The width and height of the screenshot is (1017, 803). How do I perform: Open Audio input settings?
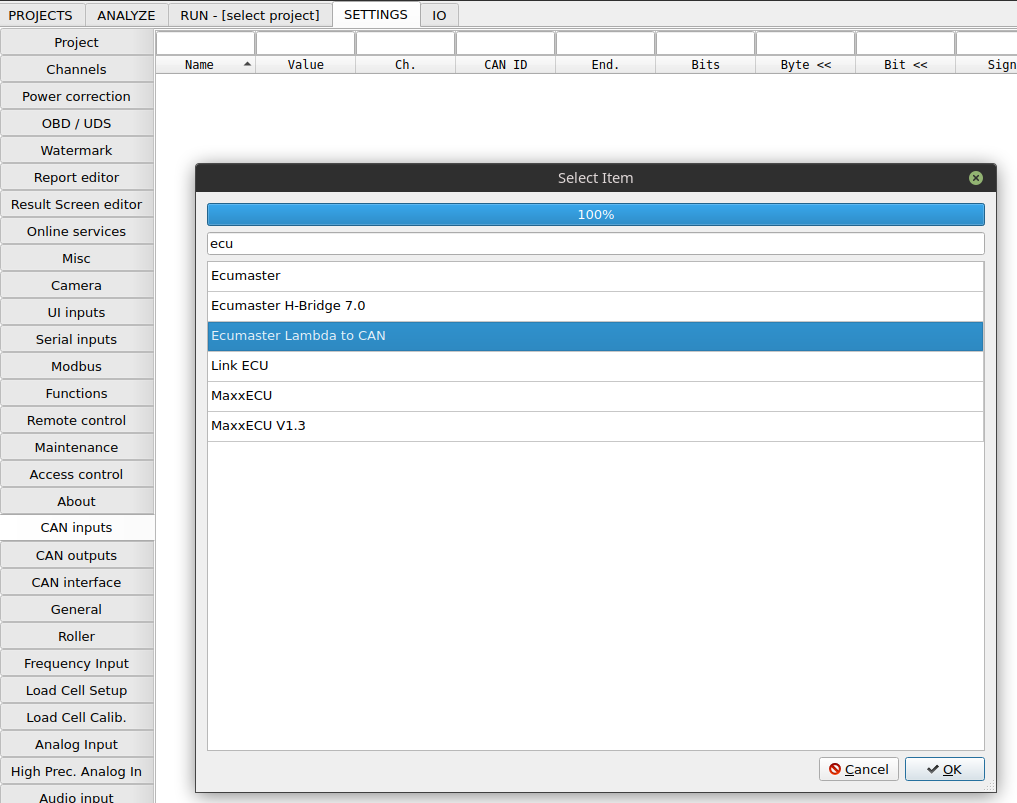click(77, 795)
